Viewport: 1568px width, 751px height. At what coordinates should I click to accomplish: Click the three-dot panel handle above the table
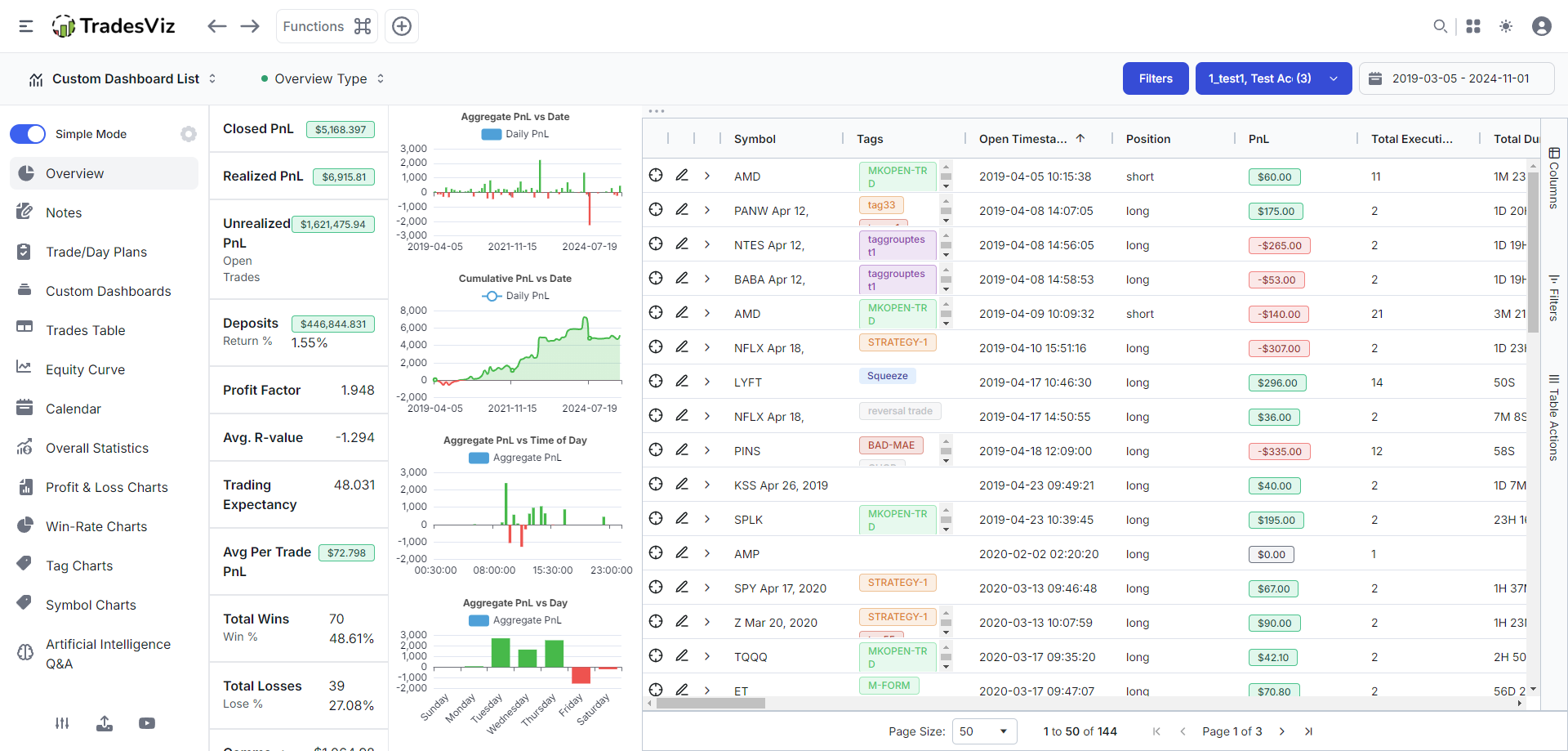657,111
